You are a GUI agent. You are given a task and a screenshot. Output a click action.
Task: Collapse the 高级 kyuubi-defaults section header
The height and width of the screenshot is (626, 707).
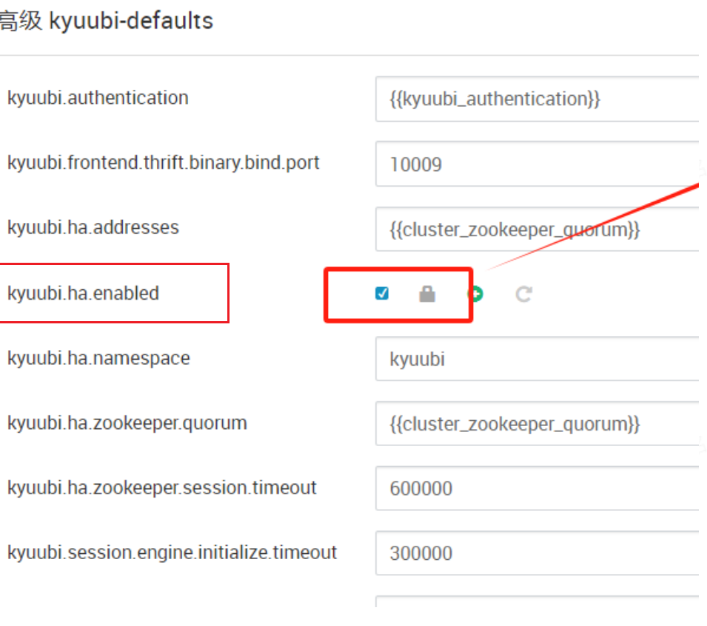click(x=106, y=21)
